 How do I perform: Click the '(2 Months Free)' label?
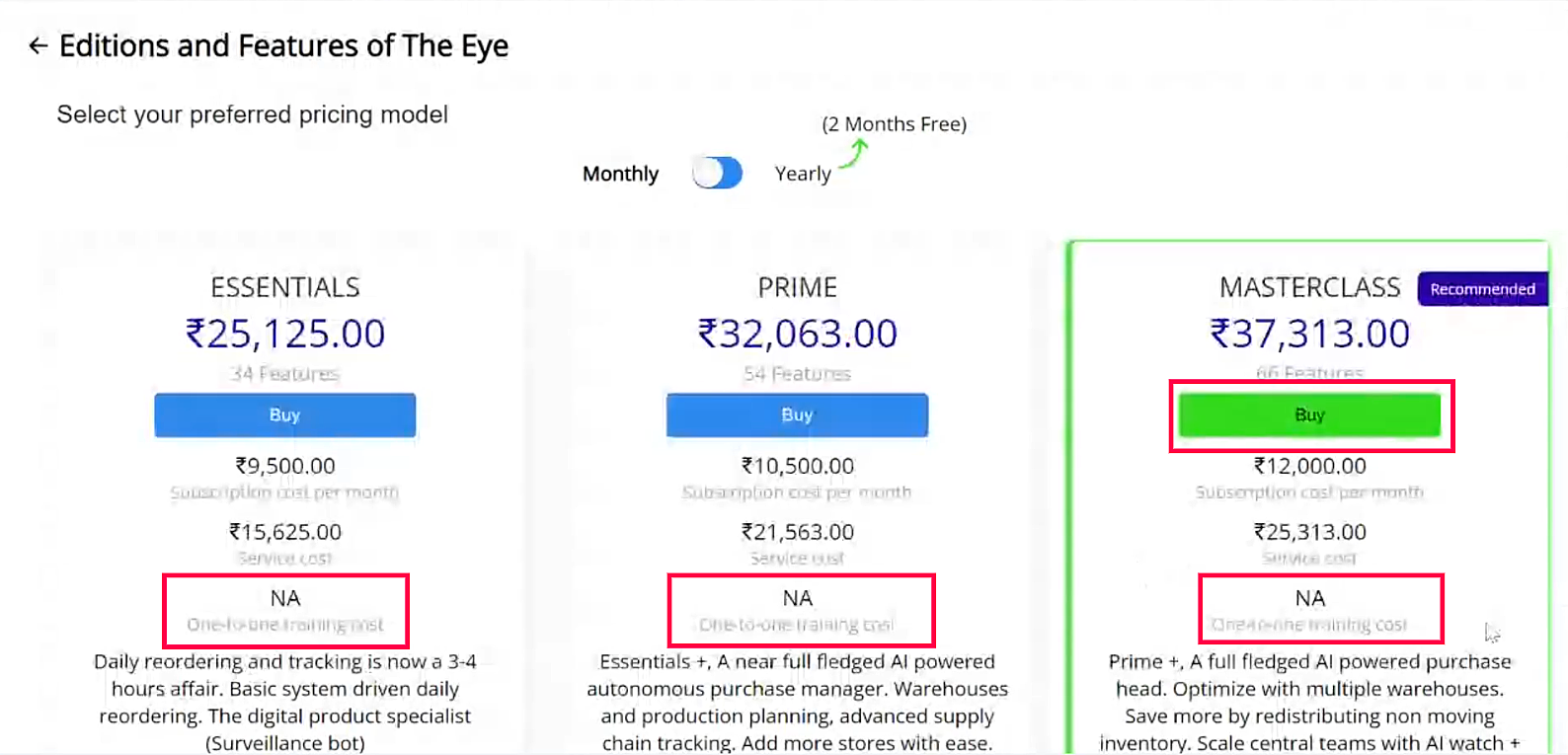point(894,124)
